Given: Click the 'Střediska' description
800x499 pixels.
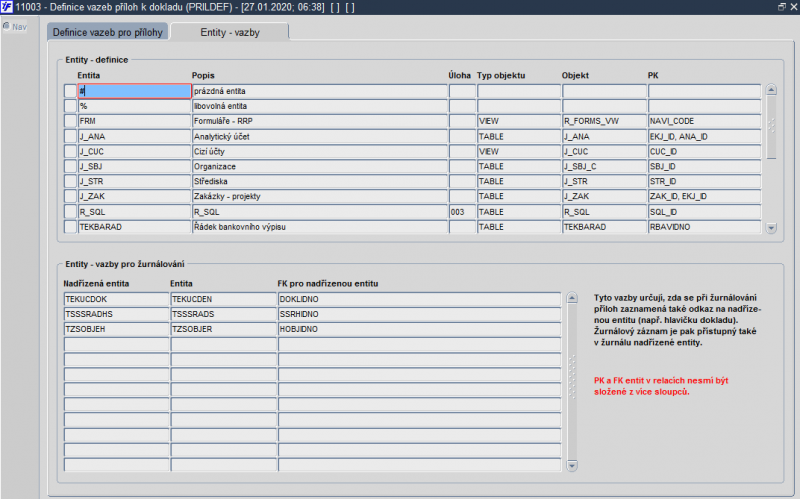Looking at the screenshot, I should (320, 181).
